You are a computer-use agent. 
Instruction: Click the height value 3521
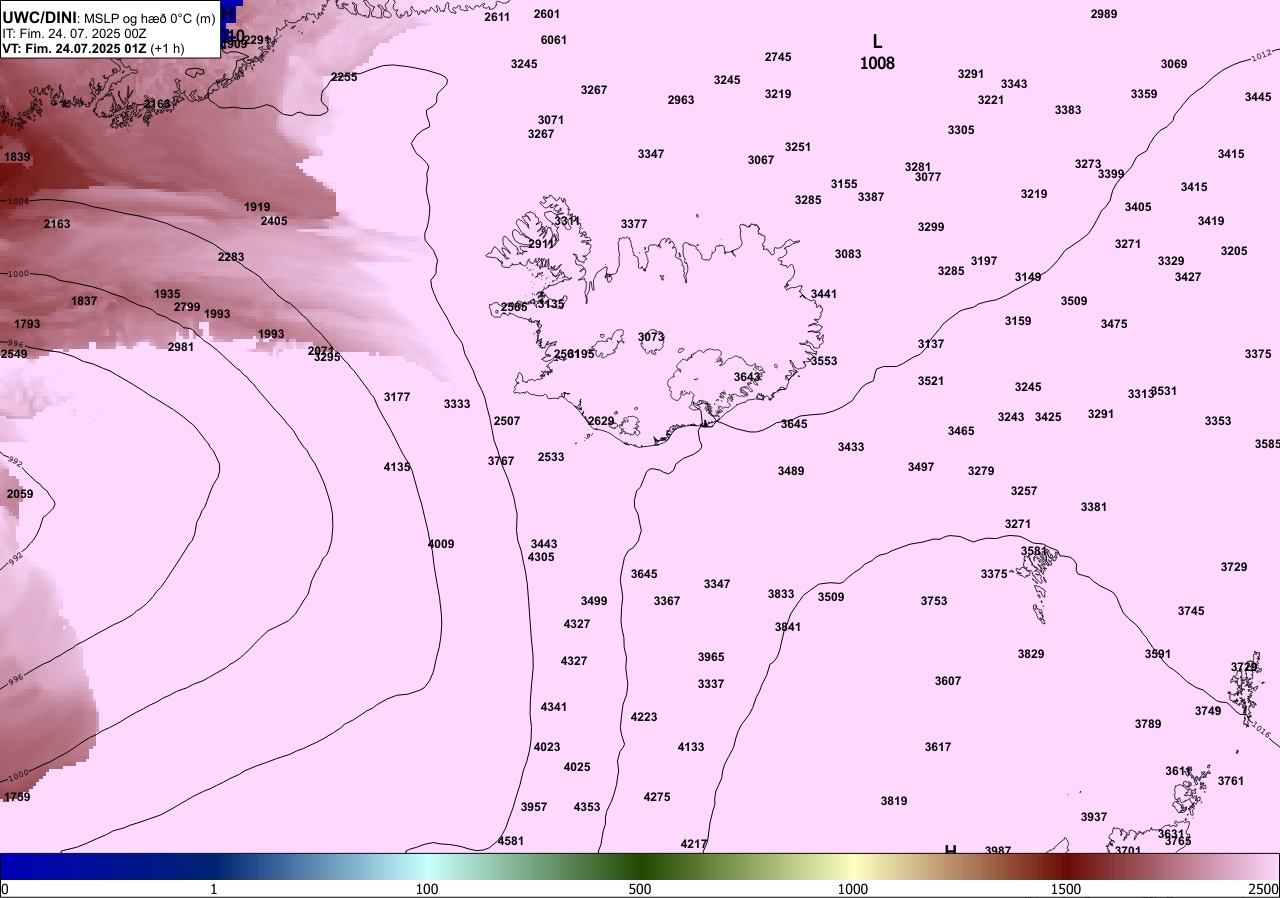[x=931, y=381]
